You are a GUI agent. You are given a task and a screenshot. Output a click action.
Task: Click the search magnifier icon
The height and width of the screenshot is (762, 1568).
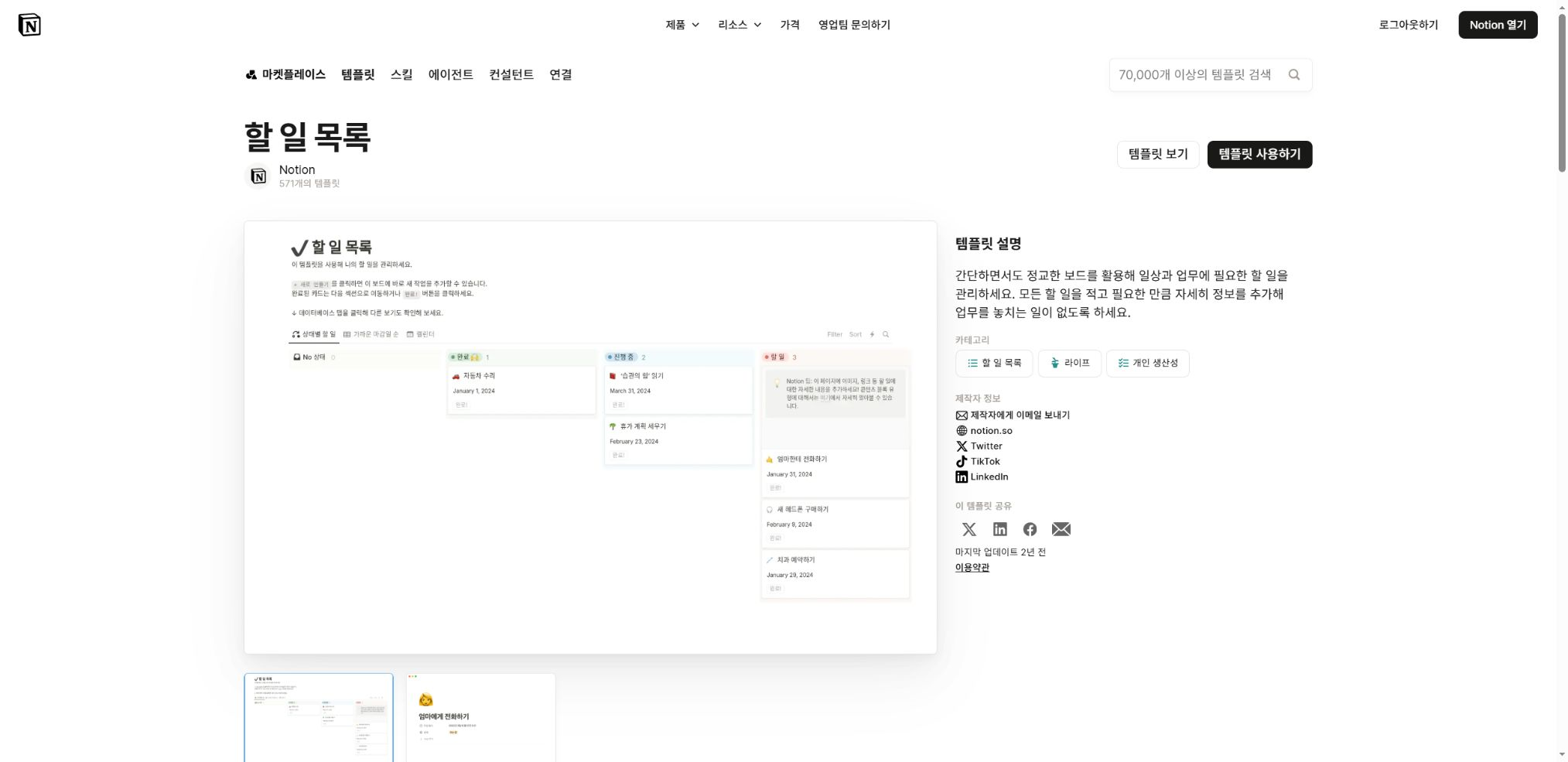click(x=1293, y=75)
